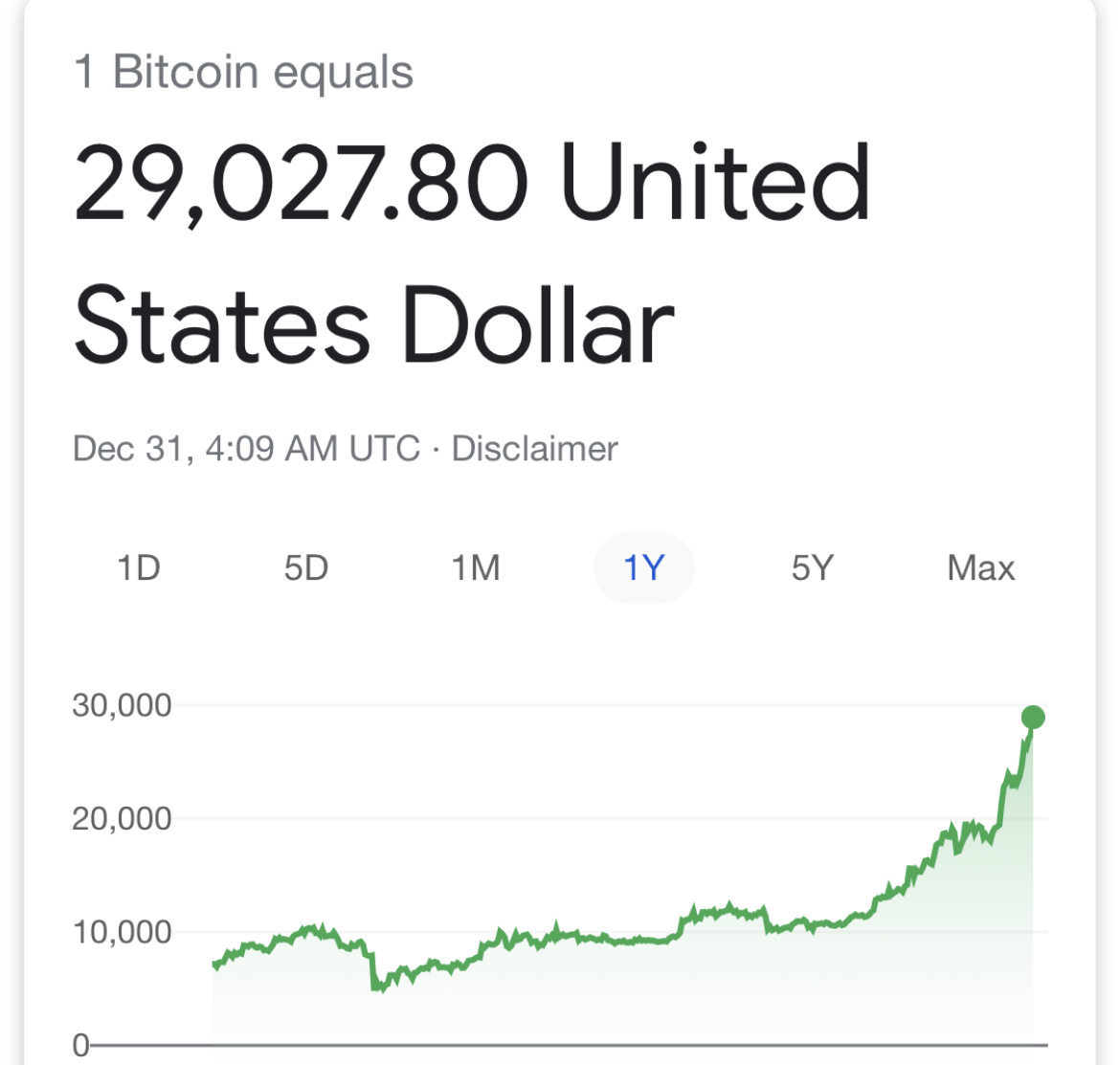Image resolution: width=1120 pixels, height=1065 pixels.
Task: Click the 20,000 y-axis label
Action: tap(122, 819)
